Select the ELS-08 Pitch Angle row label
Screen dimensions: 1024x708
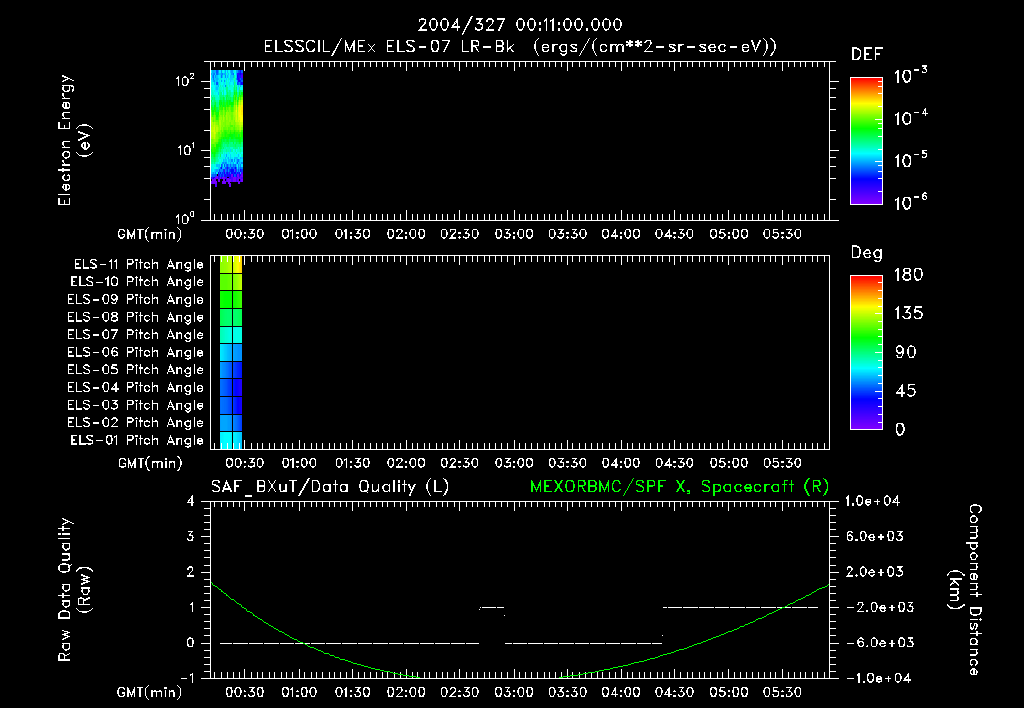coord(136,317)
